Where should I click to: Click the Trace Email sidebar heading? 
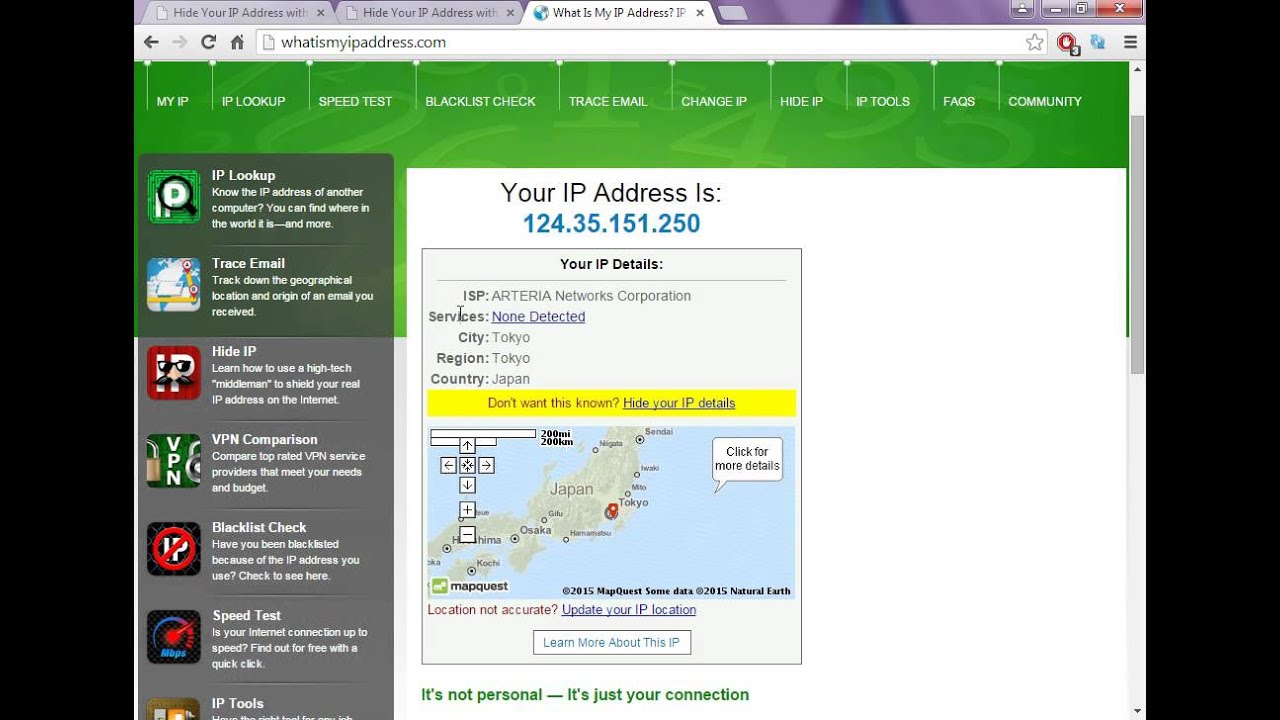tap(248, 263)
